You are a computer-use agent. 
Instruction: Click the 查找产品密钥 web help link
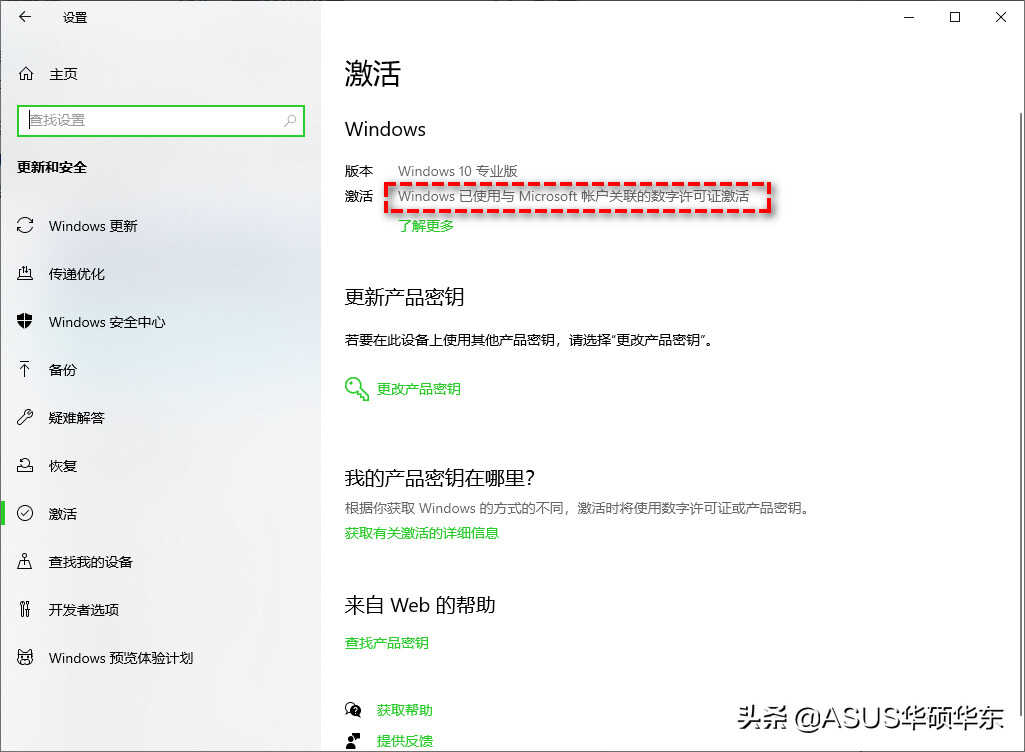pos(386,643)
